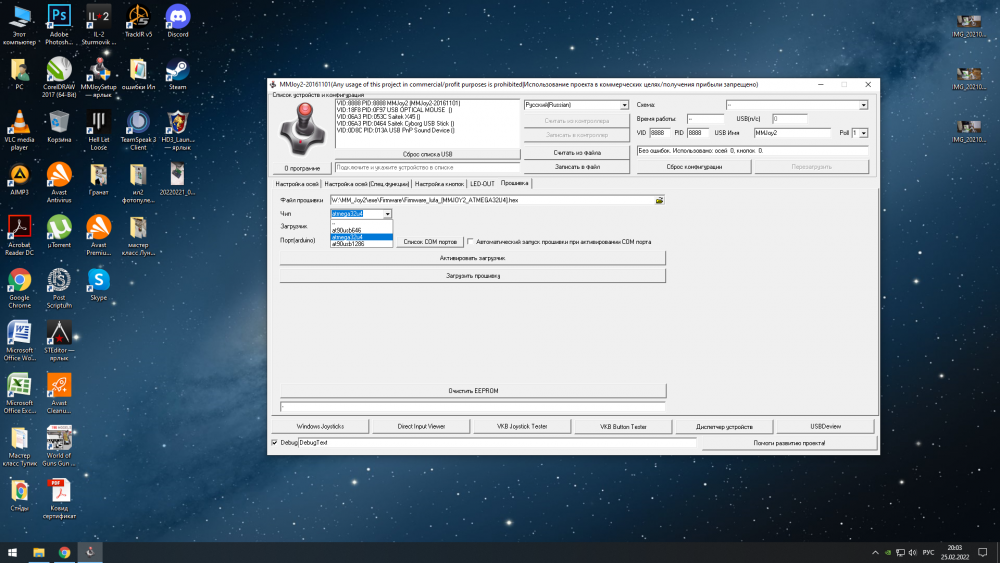Open the Skype desktop icon
Image resolution: width=1000 pixels, height=563 pixels.
(98, 281)
